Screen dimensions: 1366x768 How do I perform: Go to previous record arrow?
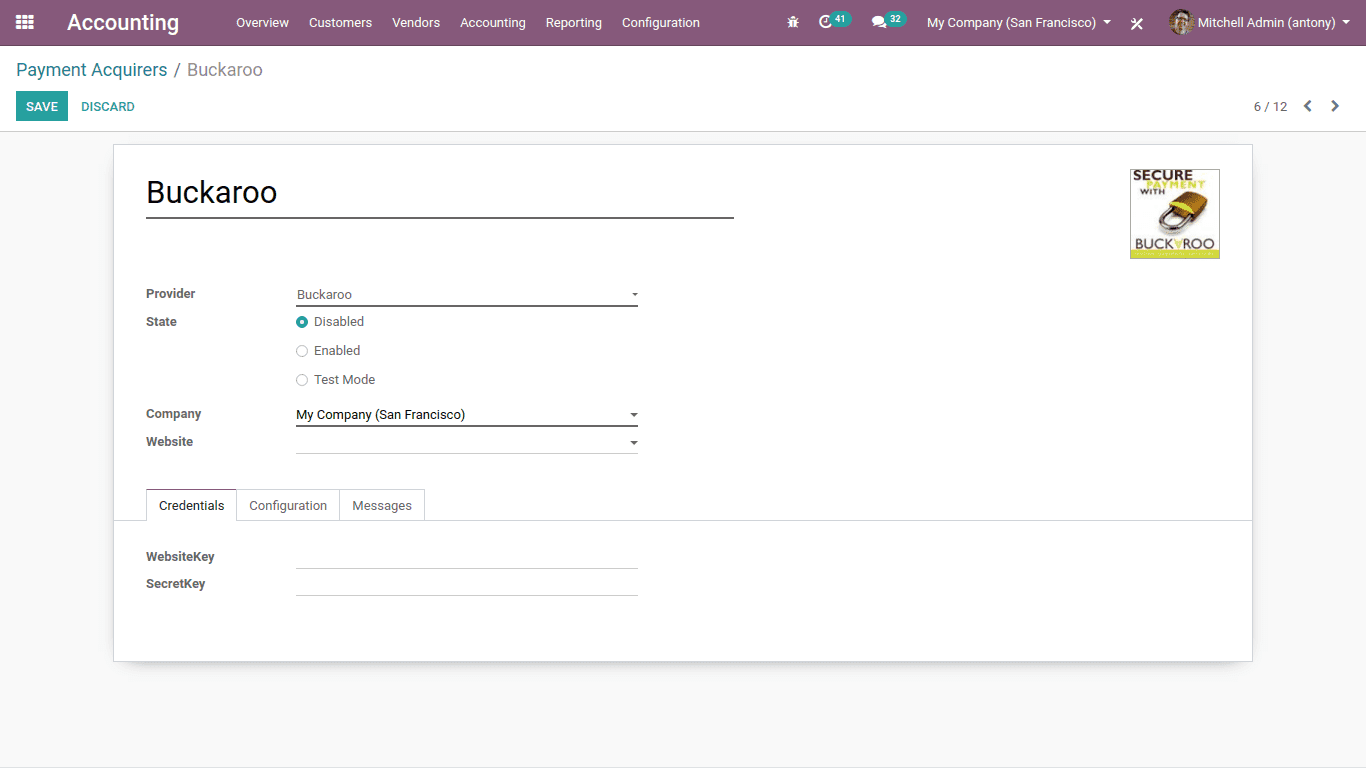1307,106
